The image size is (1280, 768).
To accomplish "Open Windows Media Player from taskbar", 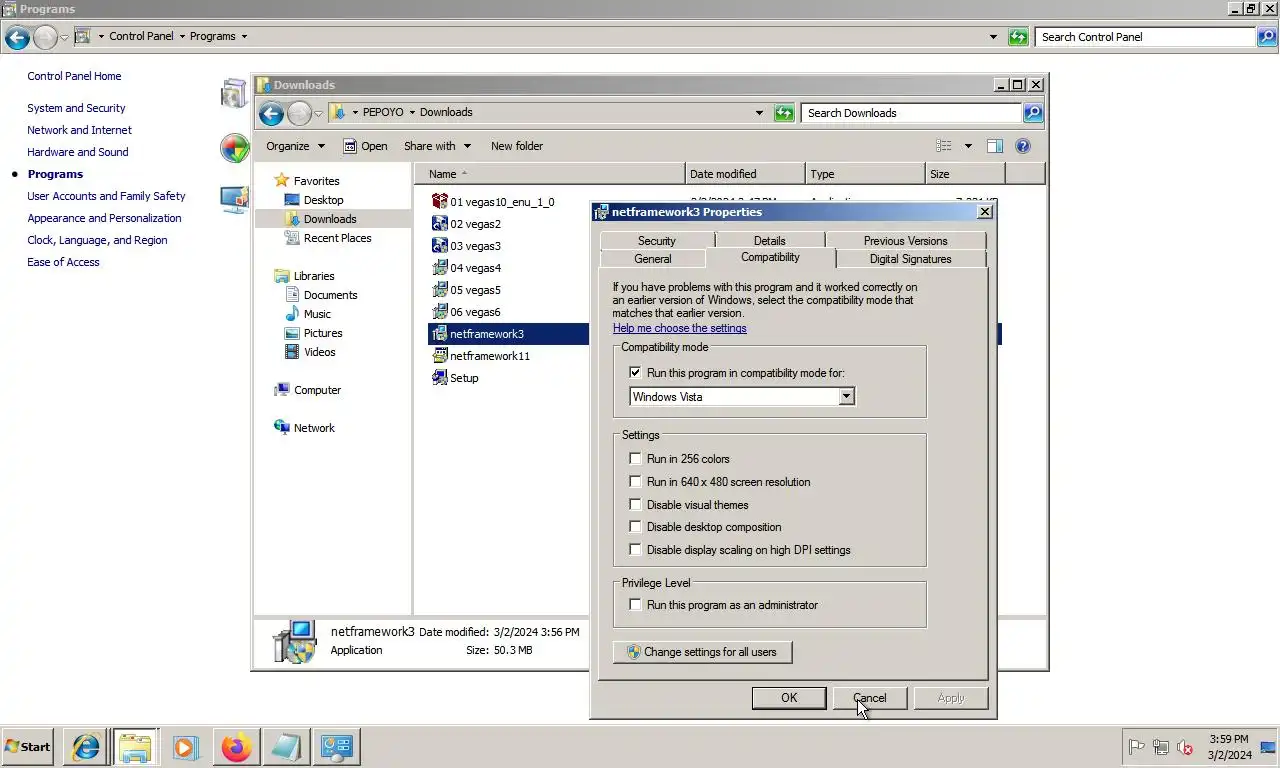I will pos(185,747).
